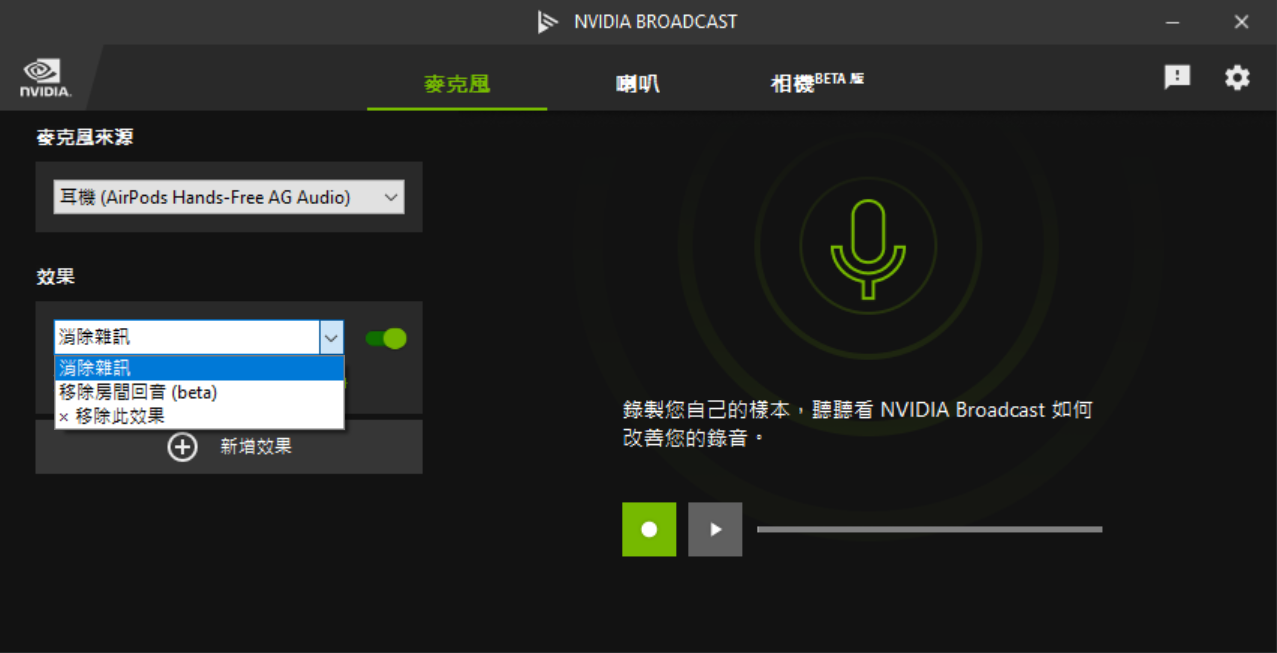The width and height of the screenshot is (1277, 653).
Task: Open the 麥克風來源 device dropdown
Action: (229, 197)
